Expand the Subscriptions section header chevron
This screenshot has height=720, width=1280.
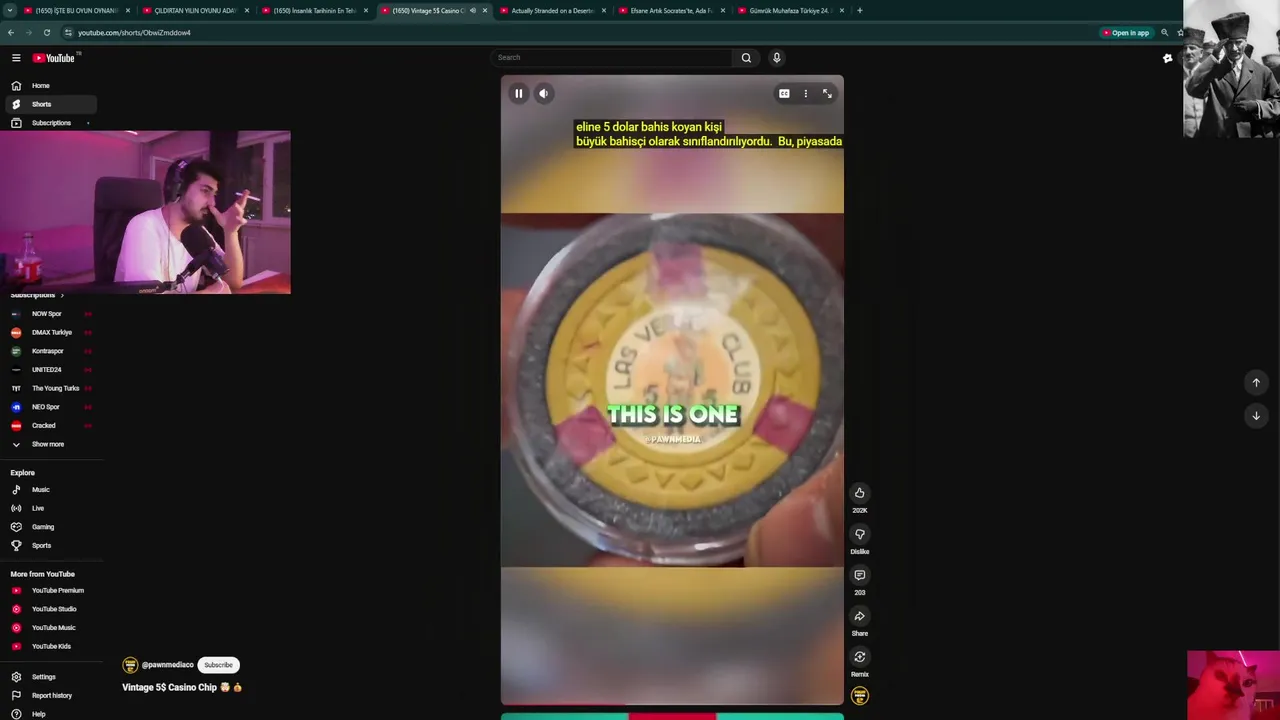tap(62, 296)
